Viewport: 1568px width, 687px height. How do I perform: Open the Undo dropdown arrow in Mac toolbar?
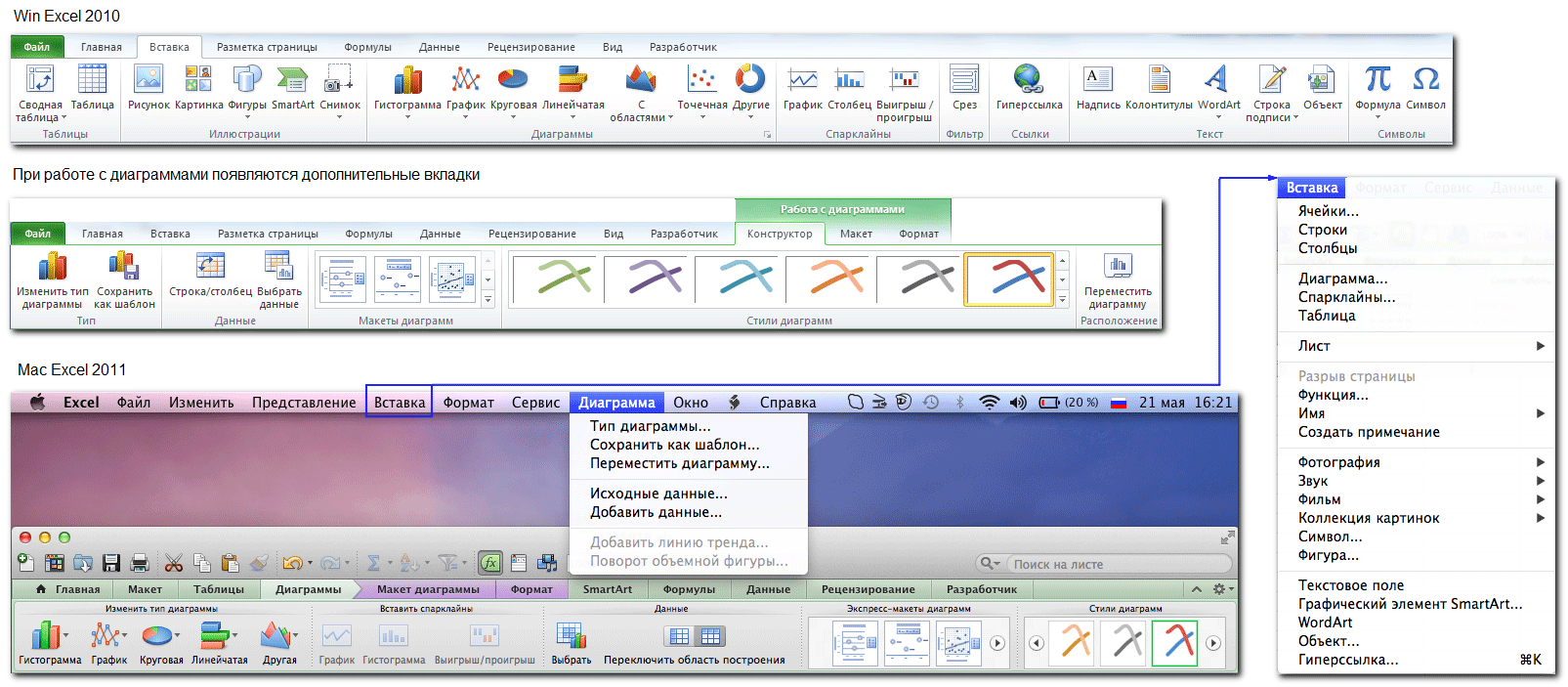pyautogui.click(x=310, y=563)
